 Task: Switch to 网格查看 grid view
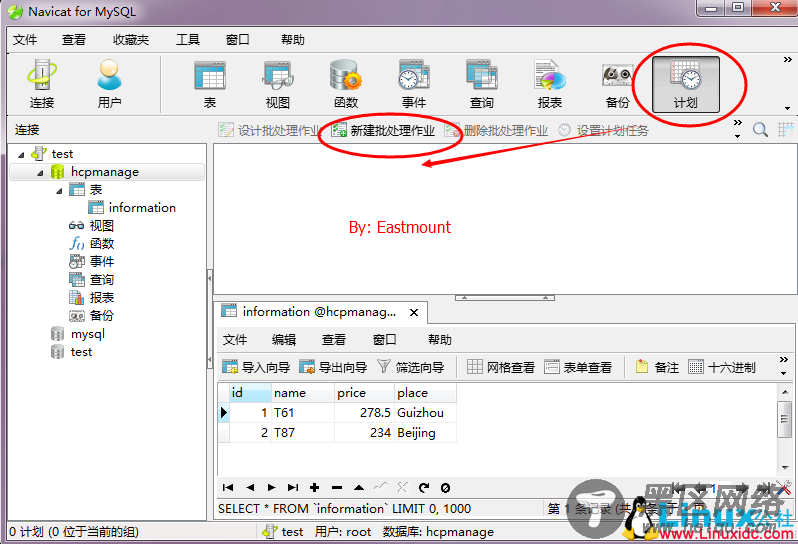click(501, 367)
